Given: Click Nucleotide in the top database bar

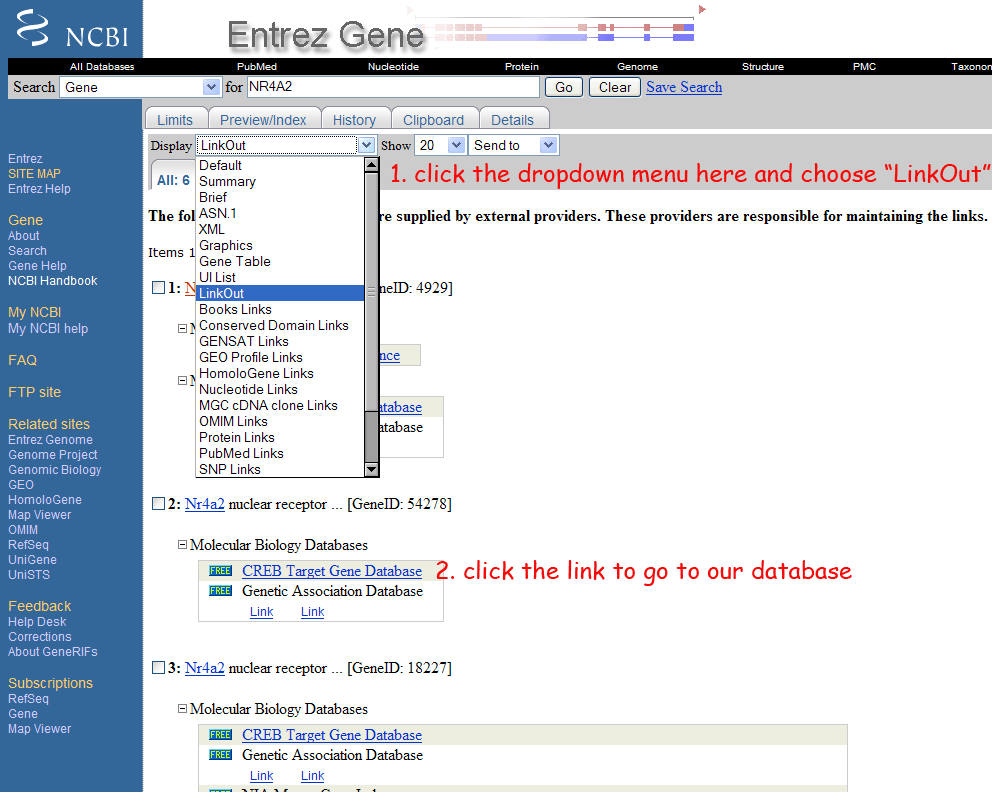Looking at the screenshot, I should (394, 66).
